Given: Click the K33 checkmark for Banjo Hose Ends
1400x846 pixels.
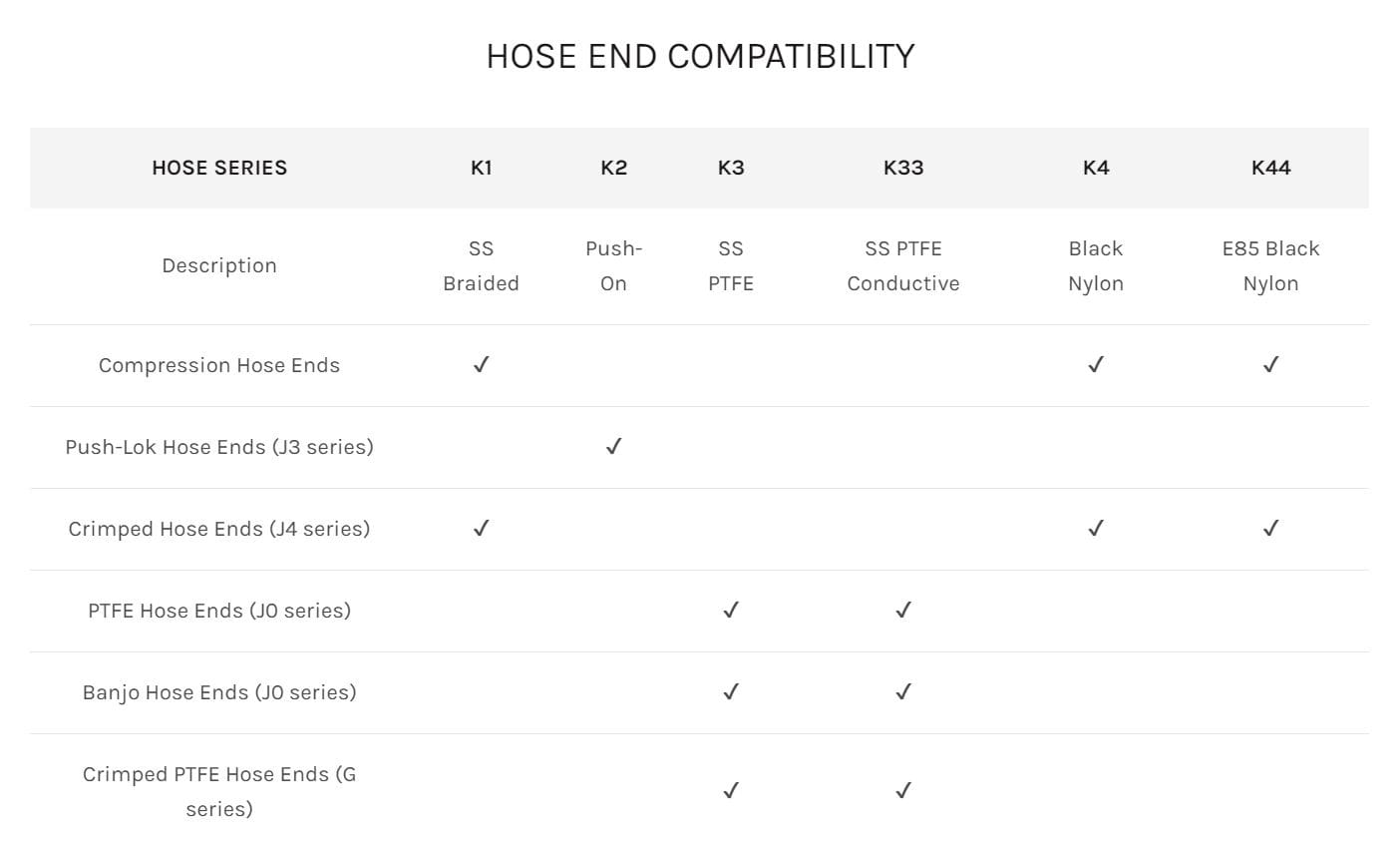Looking at the screenshot, I should (x=902, y=692).
